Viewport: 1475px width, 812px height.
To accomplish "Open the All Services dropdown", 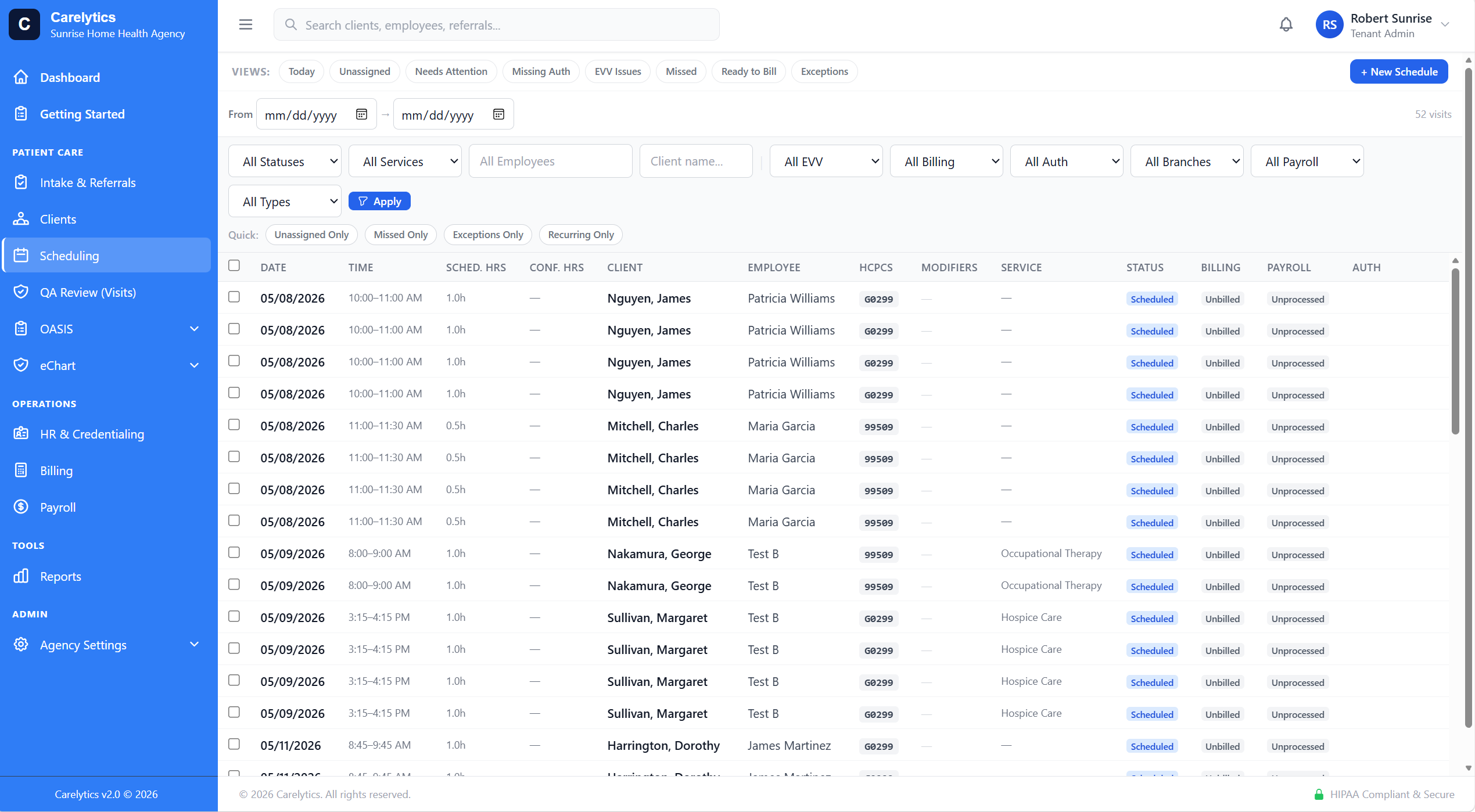I will coord(405,161).
